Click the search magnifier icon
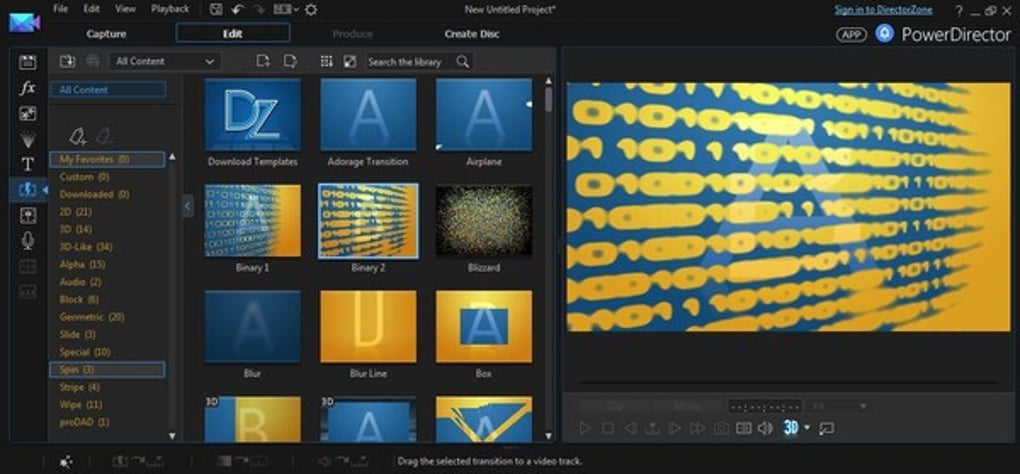The image size is (1020, 474). [x=463, y=61]
